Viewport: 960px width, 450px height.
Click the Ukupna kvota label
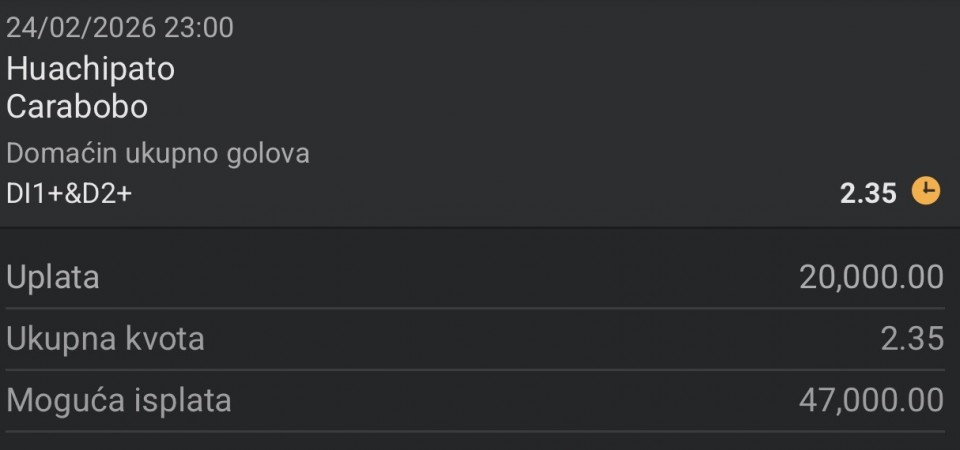point(105,339)
